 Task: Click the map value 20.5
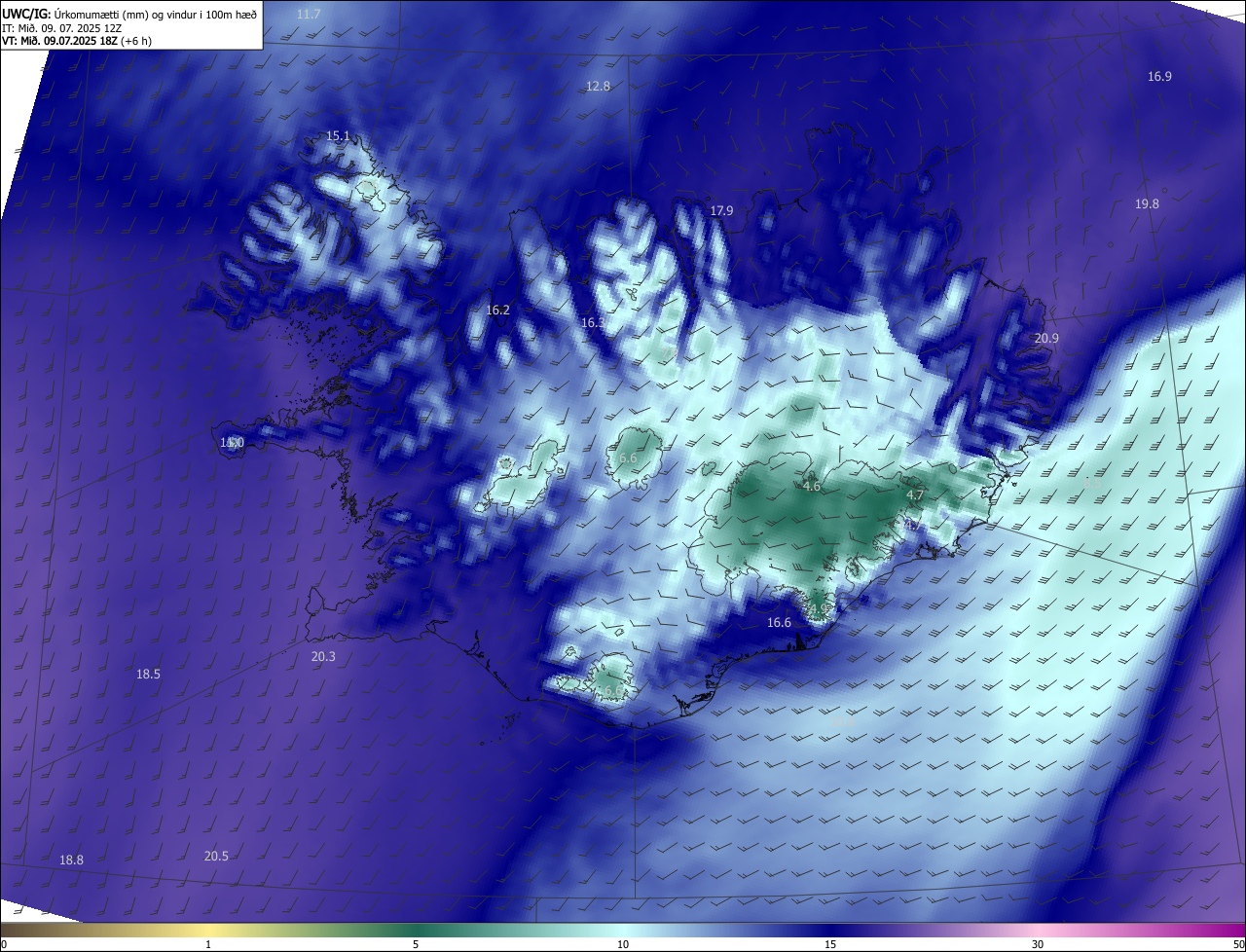coord(216,856)
